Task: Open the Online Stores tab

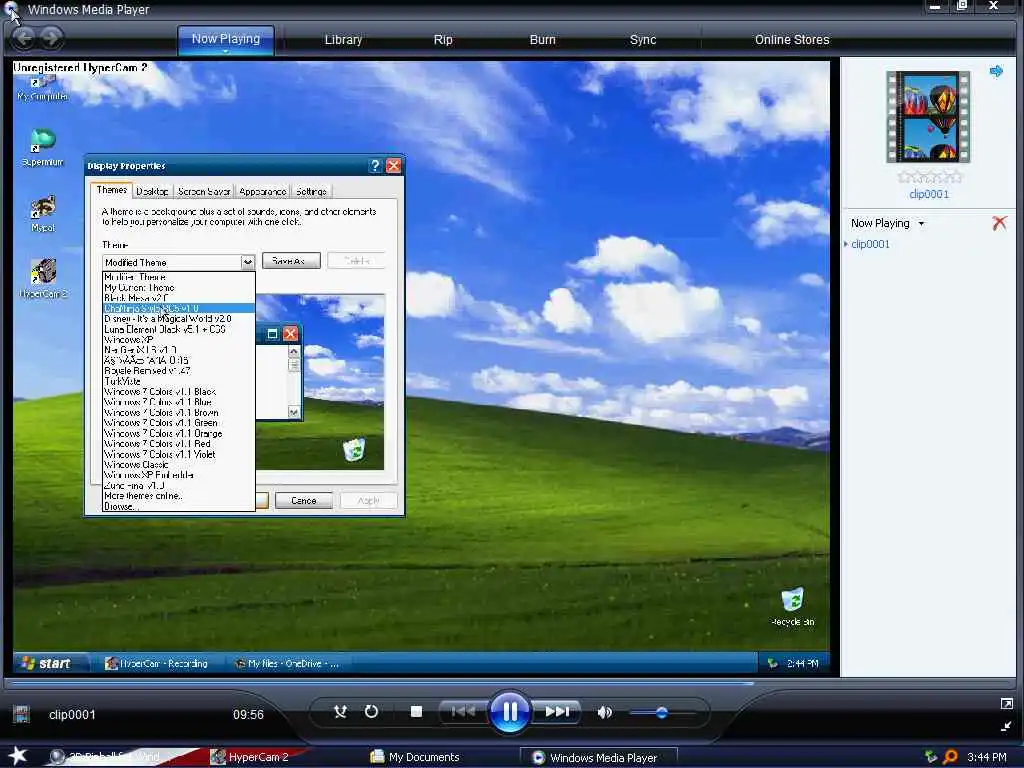Action: pos(792,39)
